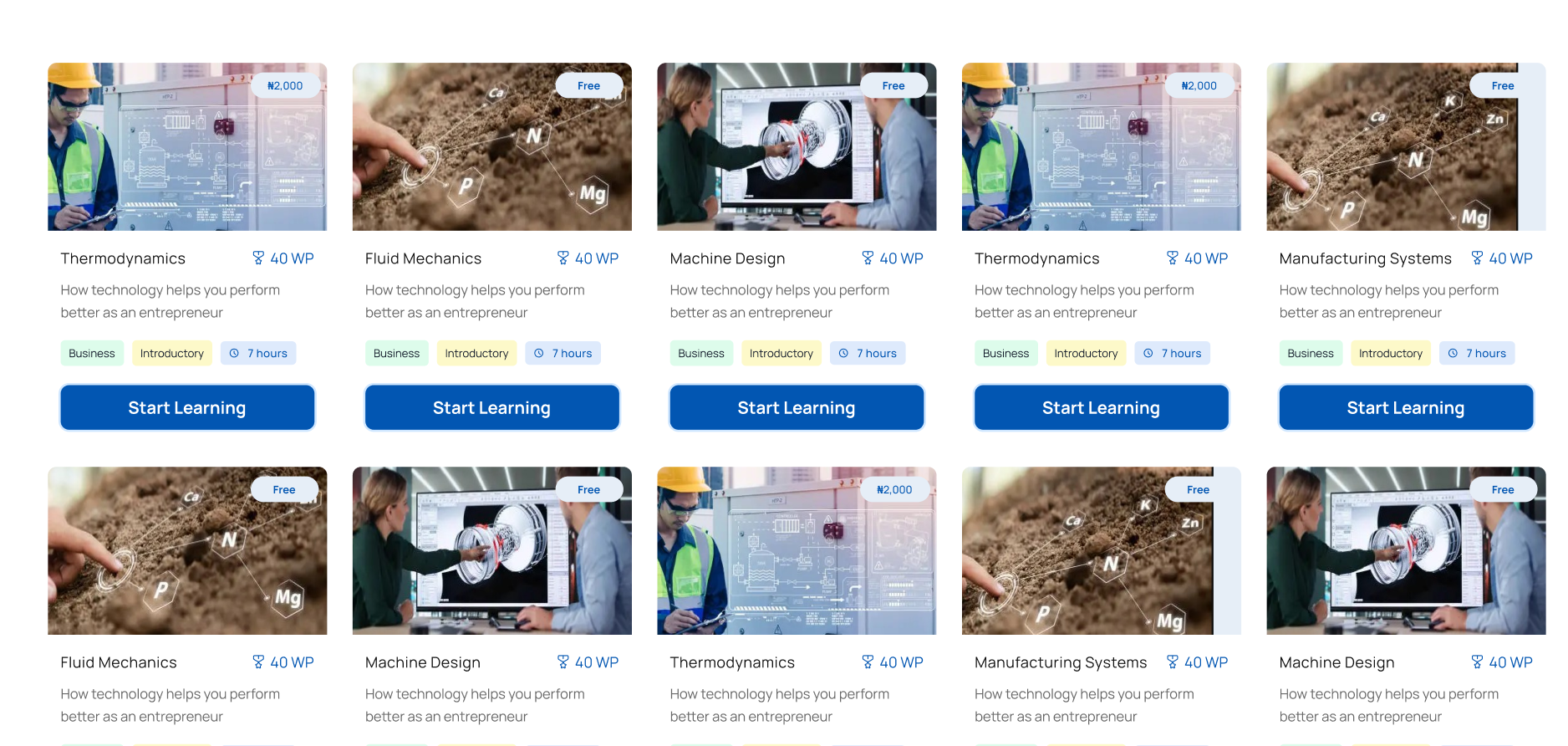This screenshot has height=746, width=1568.
Task: Open the bottom-row Thermodynamics course thumbnail
Action: tap(797, 550)
